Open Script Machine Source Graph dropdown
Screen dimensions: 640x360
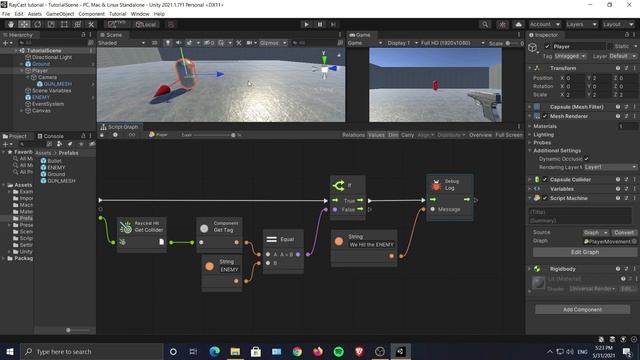(596, 233)
